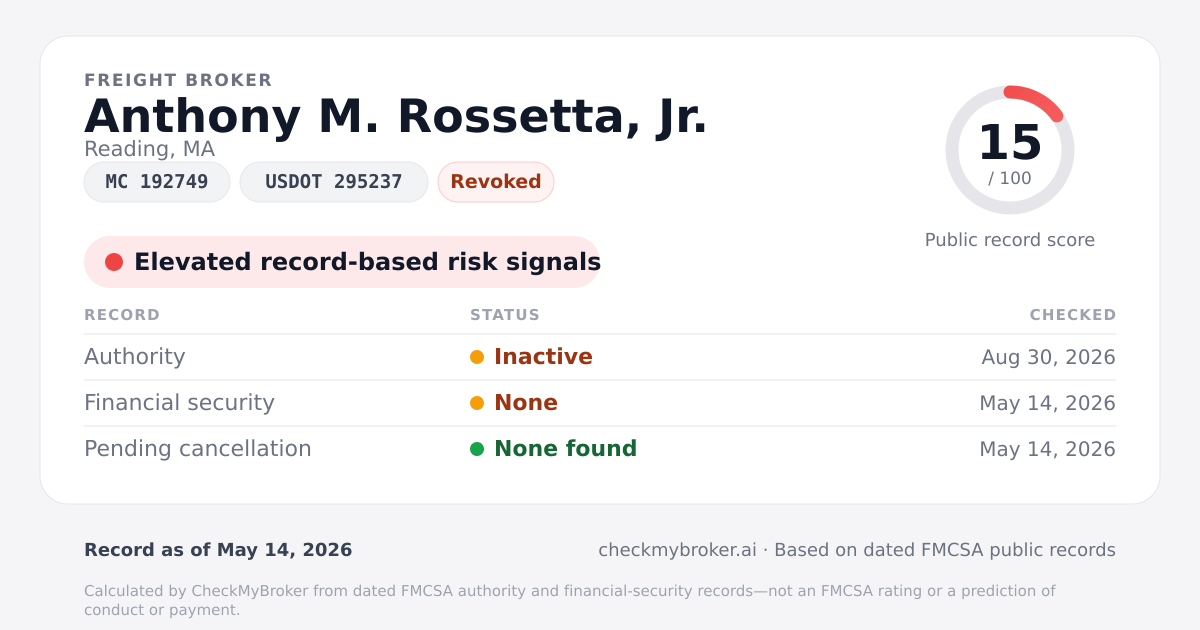Click the Public record score label

coord(1010,240)
